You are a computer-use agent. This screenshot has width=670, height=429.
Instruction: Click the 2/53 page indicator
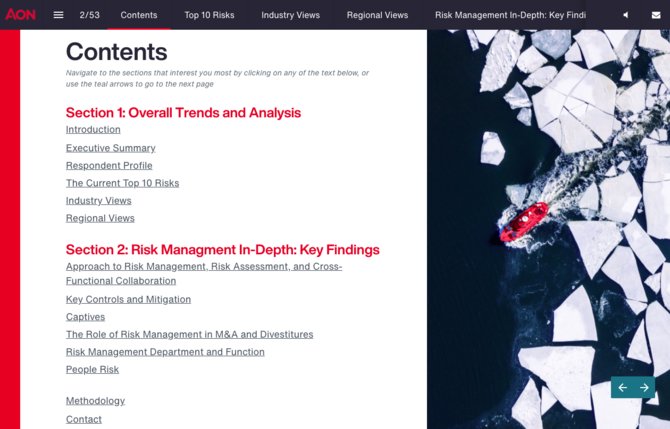89,15
